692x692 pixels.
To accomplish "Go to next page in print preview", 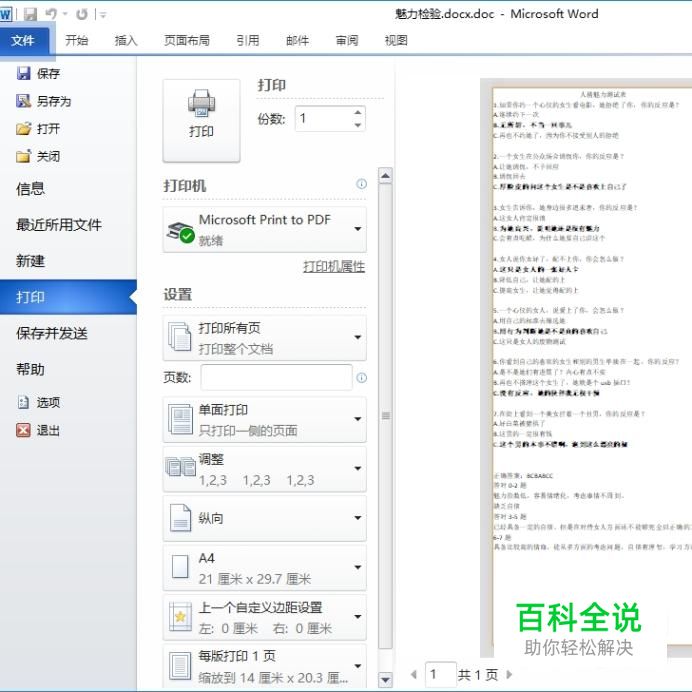I will (x=509, y=674).
